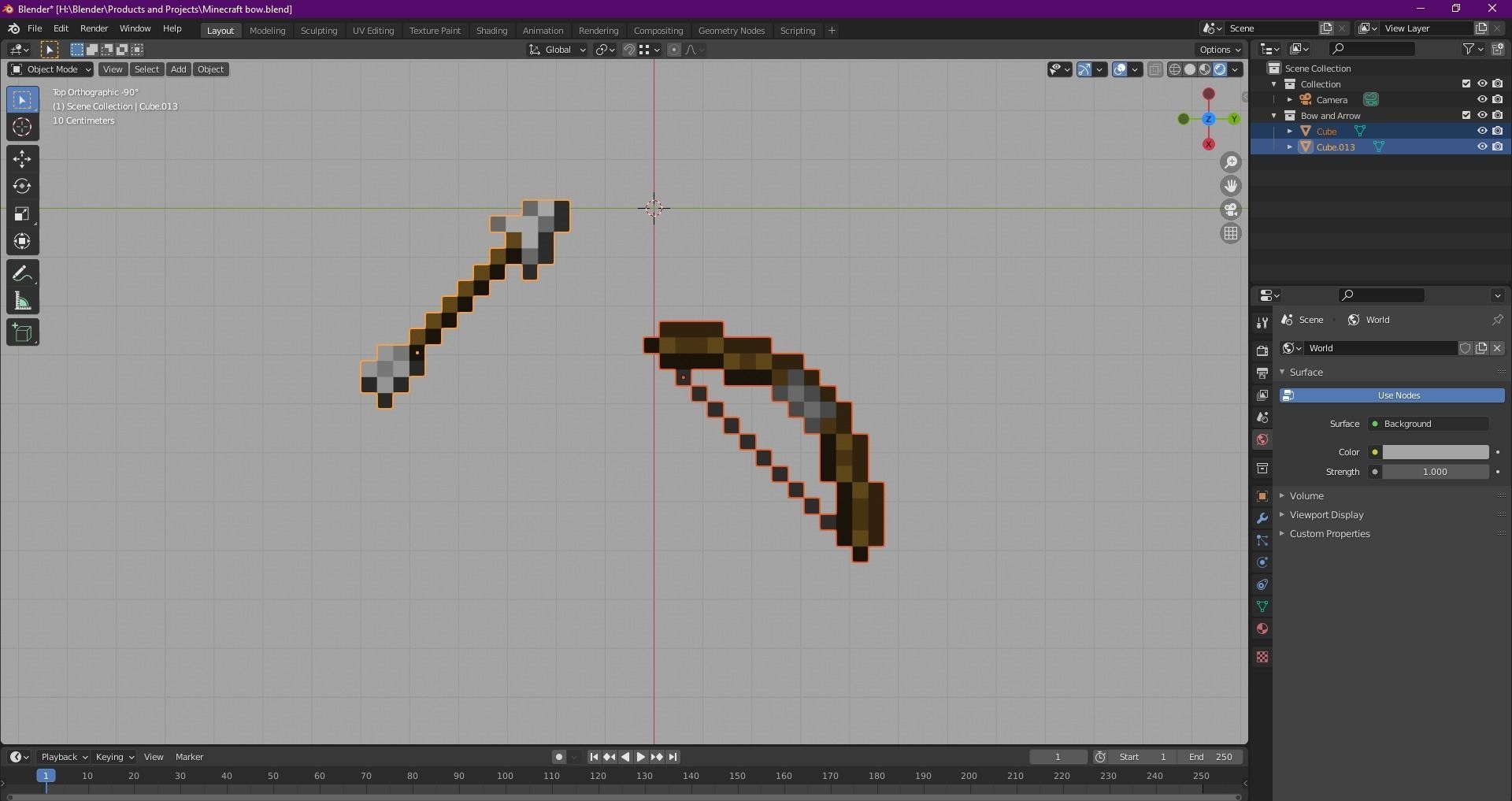The width and height of the screenshot is (1512, 801).
Task: Jump to the last frame in timeline
Action: coord(673,757)
